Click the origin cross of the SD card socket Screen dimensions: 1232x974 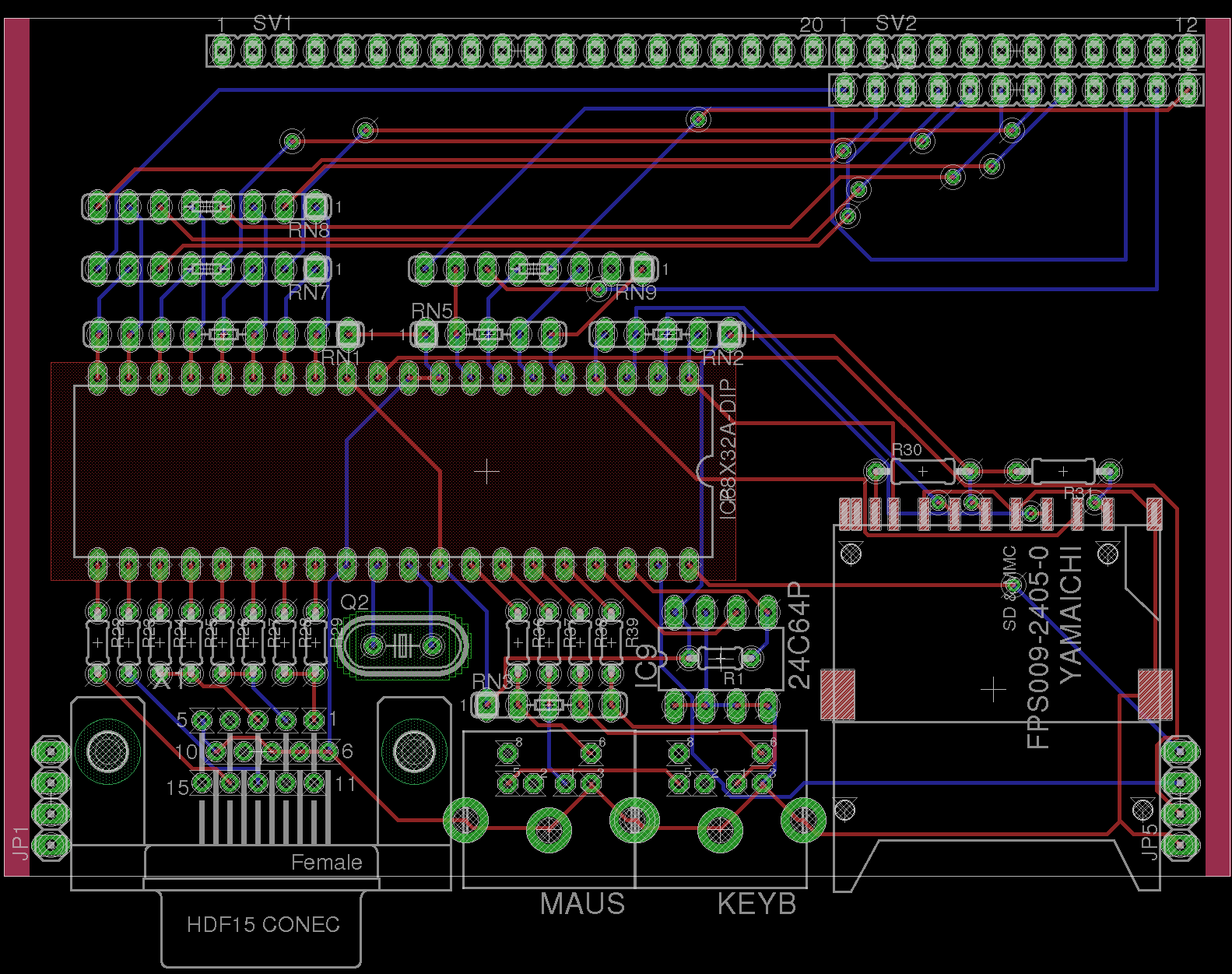pyautogui.click(x=993, y=690)
